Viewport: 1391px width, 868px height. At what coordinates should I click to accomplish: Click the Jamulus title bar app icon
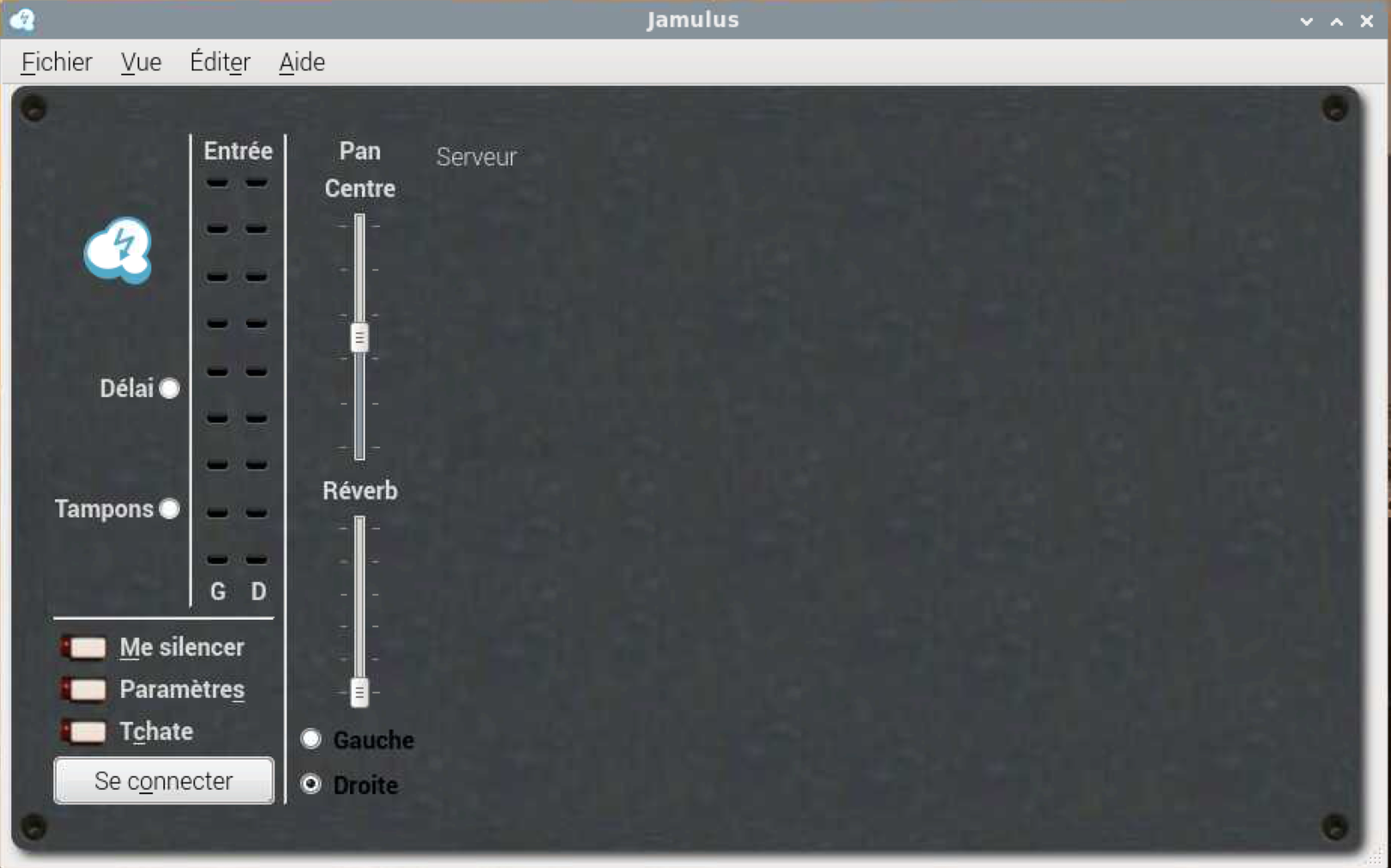(22, 19)
